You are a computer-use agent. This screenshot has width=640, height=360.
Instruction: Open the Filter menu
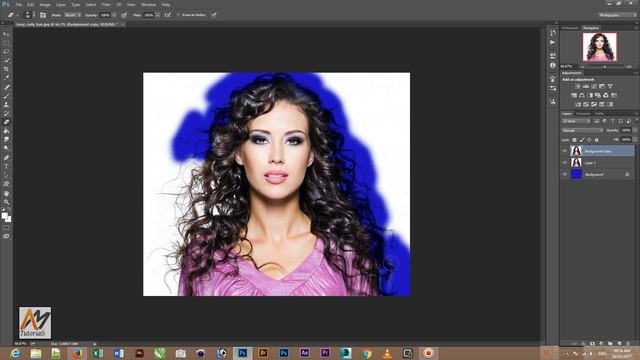click(x=106, y=4)
